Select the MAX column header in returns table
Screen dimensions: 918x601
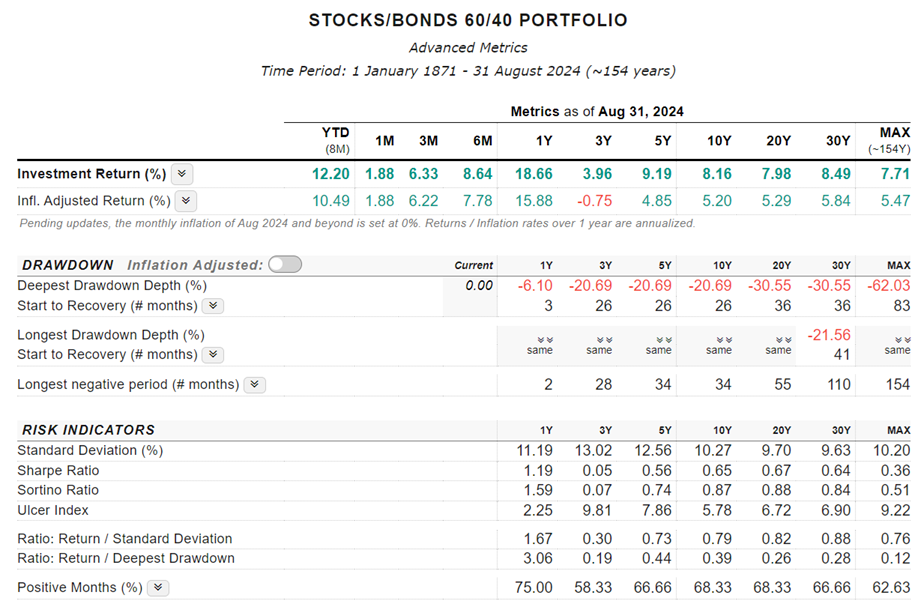coord(894,138)
